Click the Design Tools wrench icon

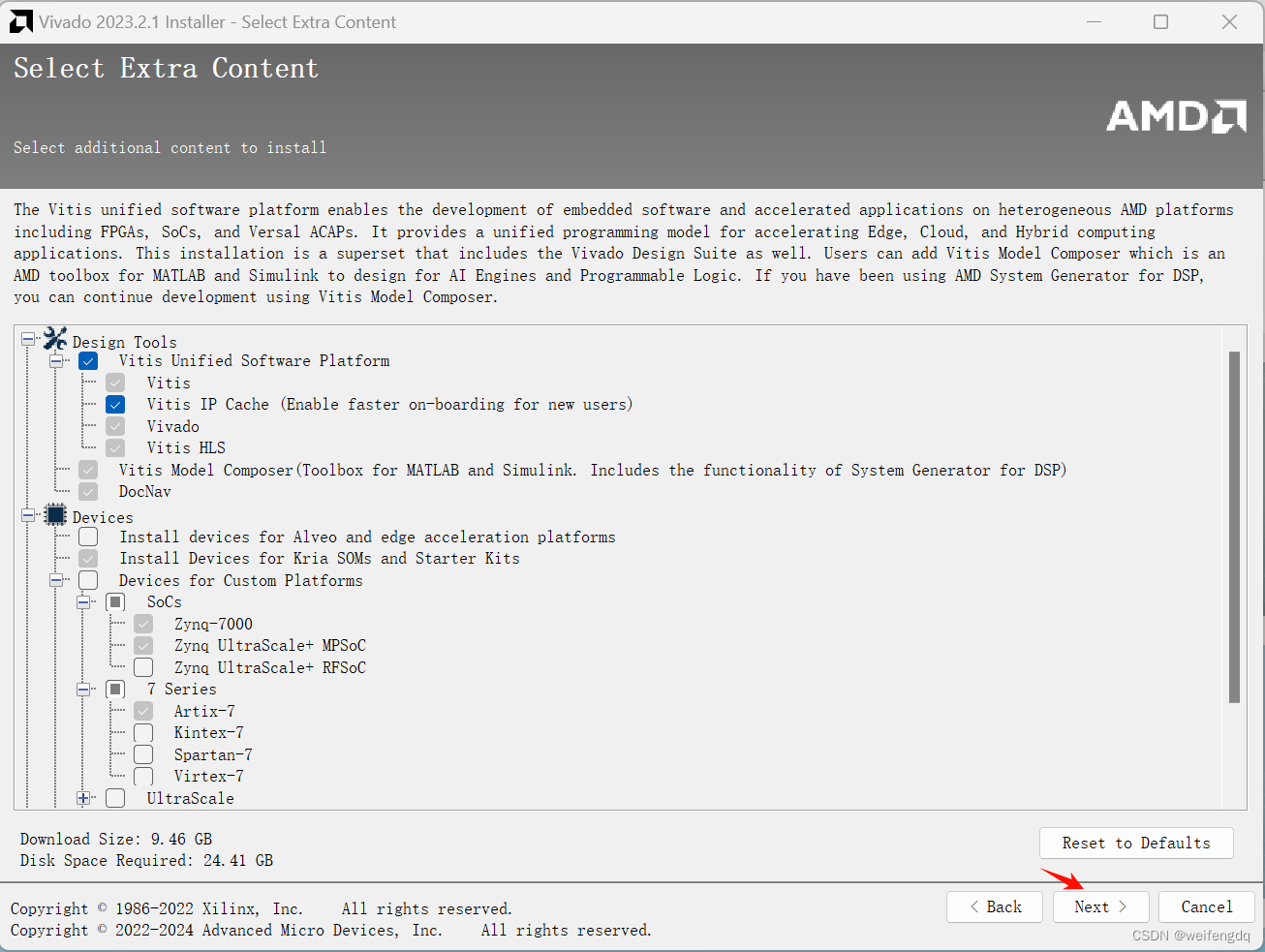tap(55, 339)
